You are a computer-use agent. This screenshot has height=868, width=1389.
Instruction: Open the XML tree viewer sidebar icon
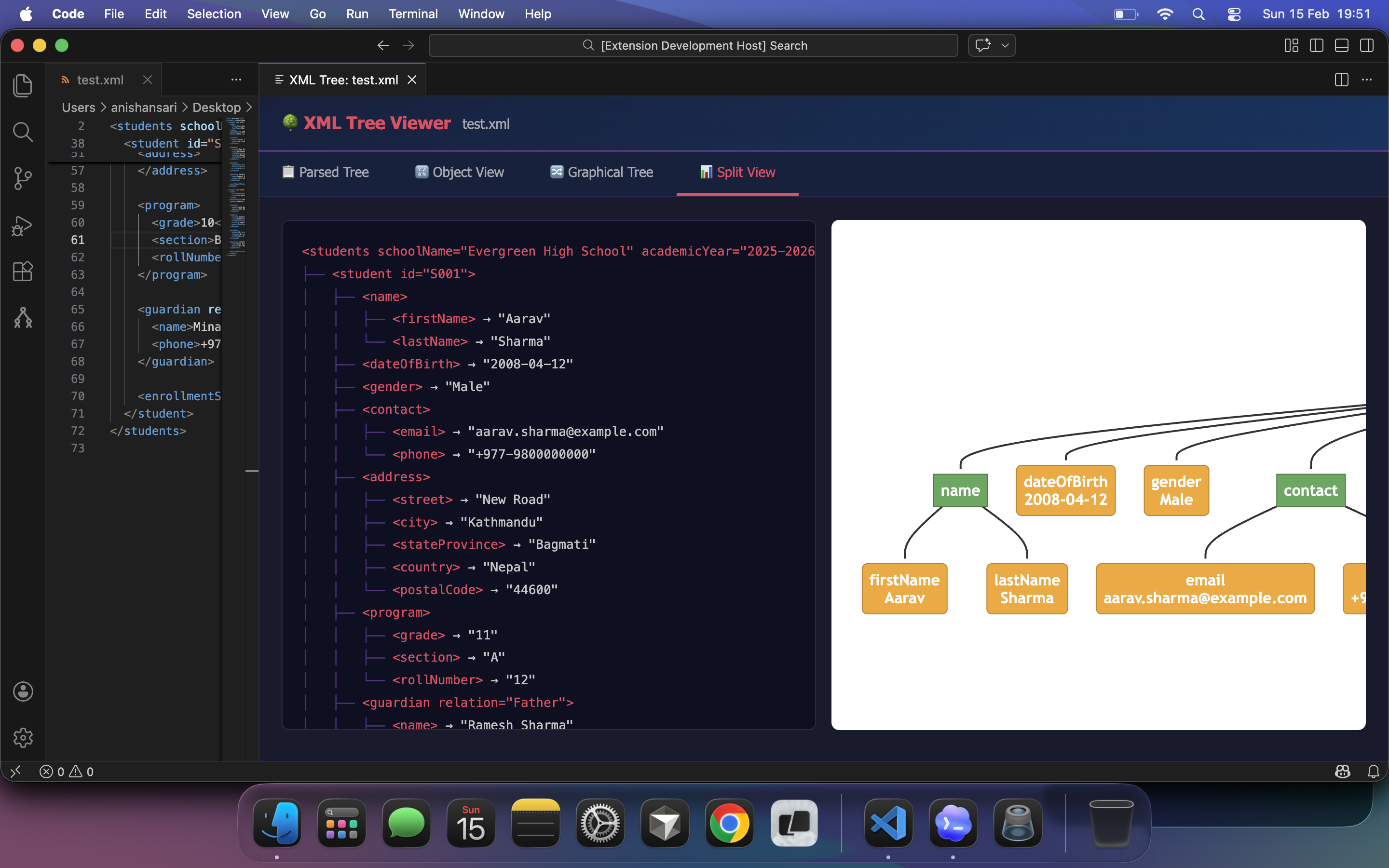(22, 317)
